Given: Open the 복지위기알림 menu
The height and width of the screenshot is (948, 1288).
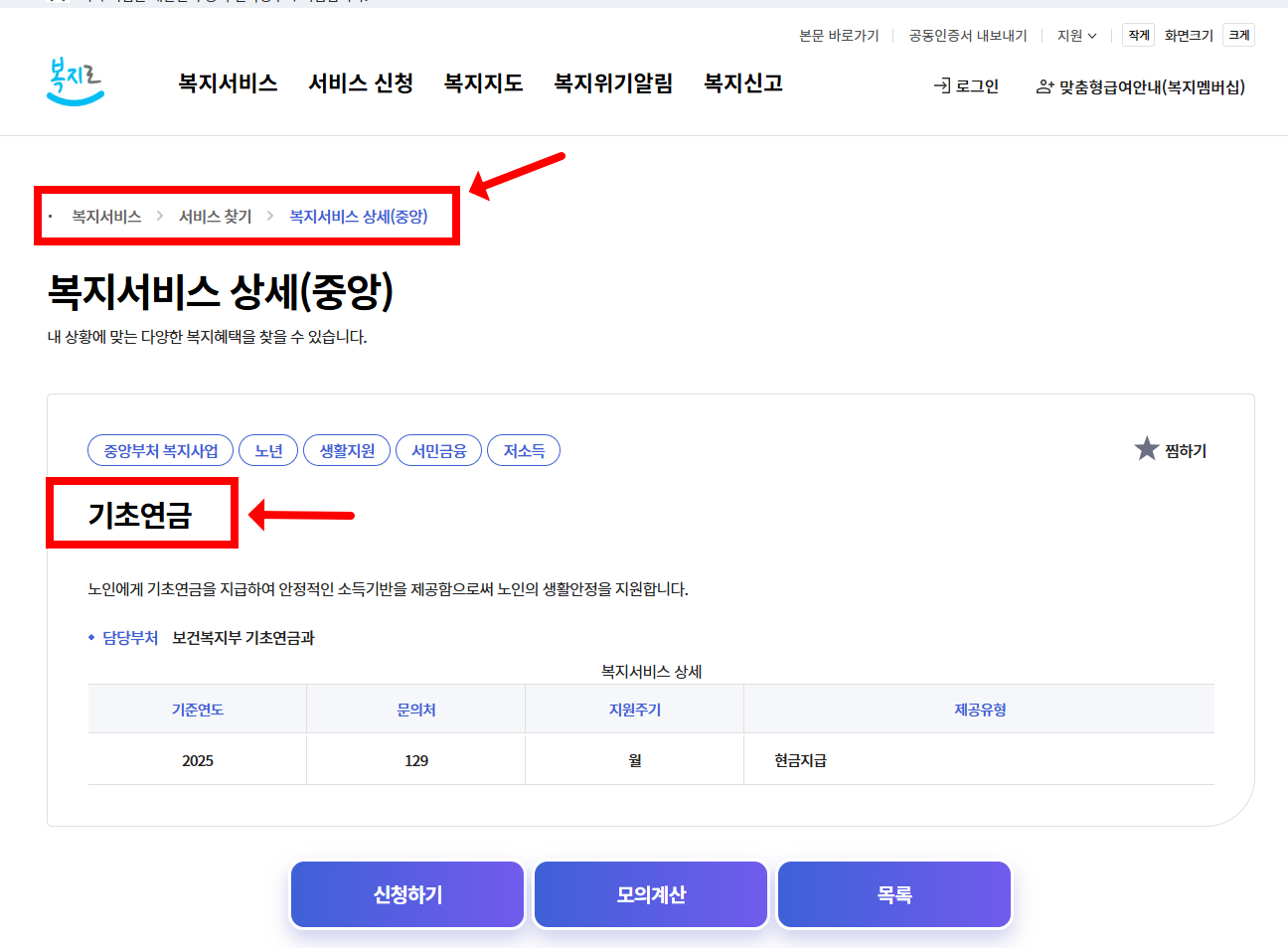Looking at the screenshot, I should (612, 83).
